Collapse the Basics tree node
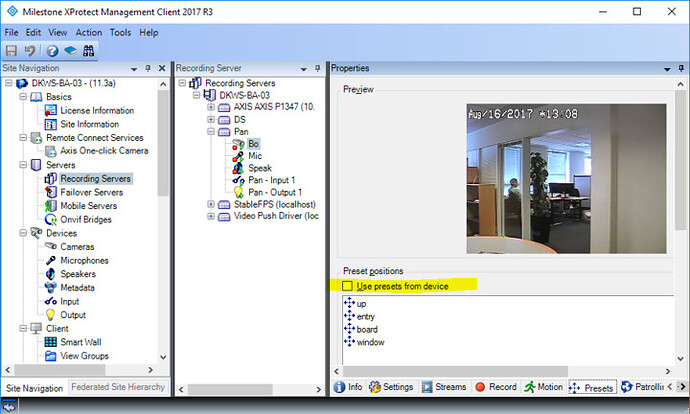 click(x=23, y=96)
